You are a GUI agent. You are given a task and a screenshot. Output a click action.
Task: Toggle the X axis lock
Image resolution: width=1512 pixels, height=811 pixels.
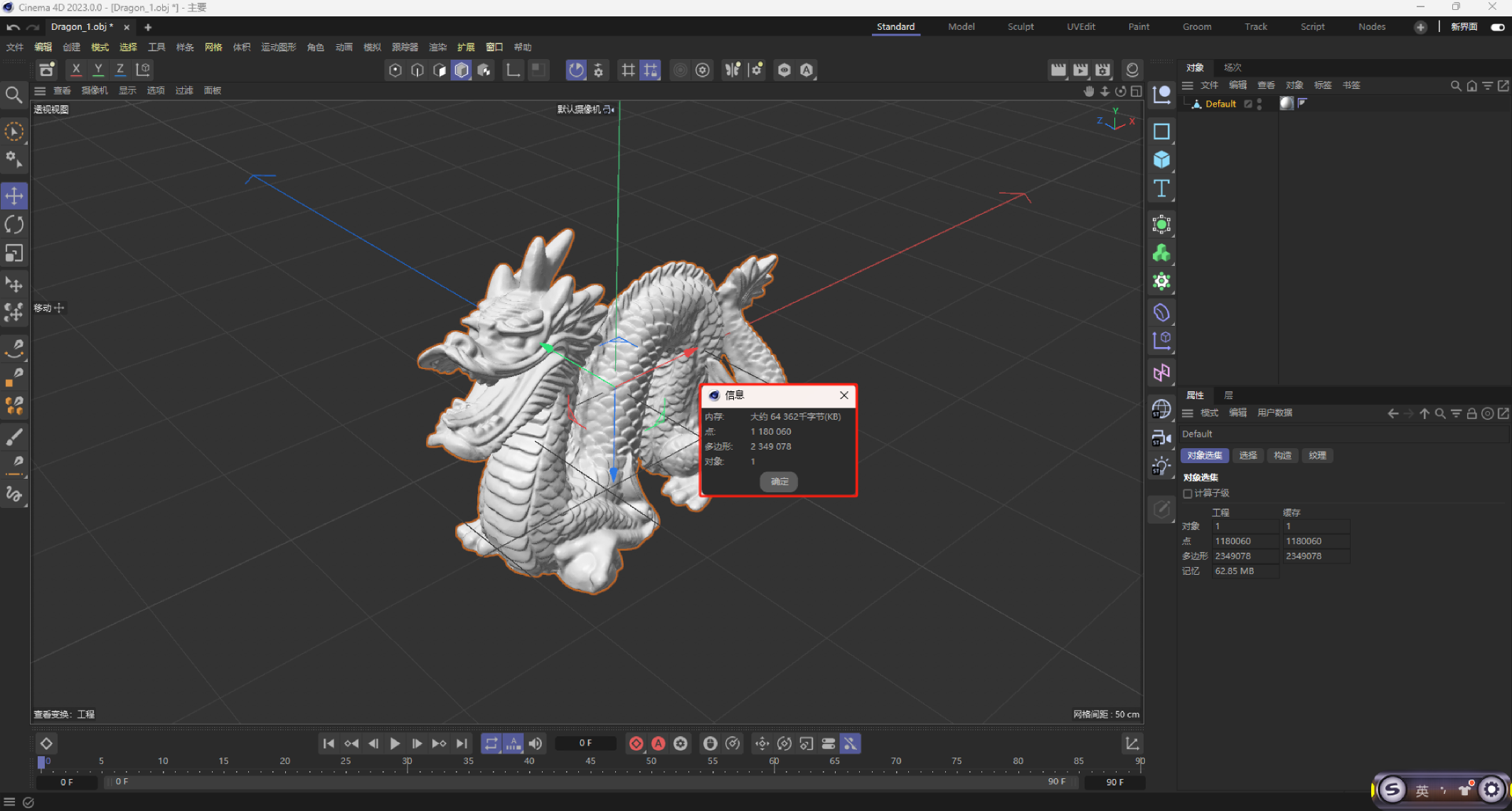pyautogui.click(x=76, y=70)
